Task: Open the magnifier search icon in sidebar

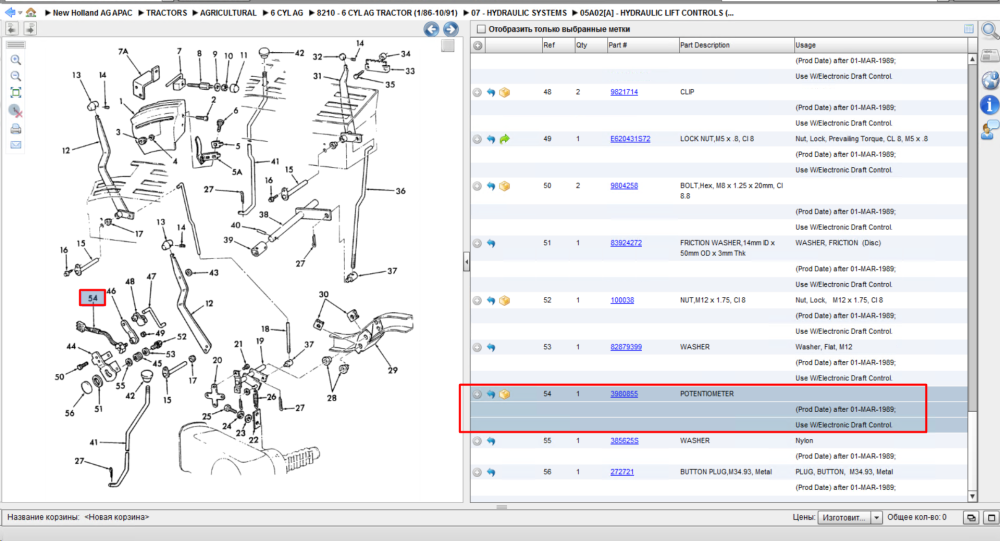Action: tap(990, 29)
